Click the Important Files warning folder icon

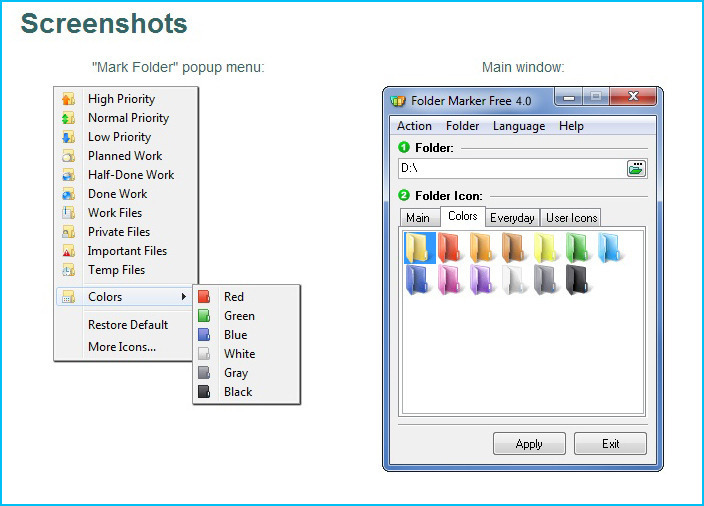tap(68, 251)
